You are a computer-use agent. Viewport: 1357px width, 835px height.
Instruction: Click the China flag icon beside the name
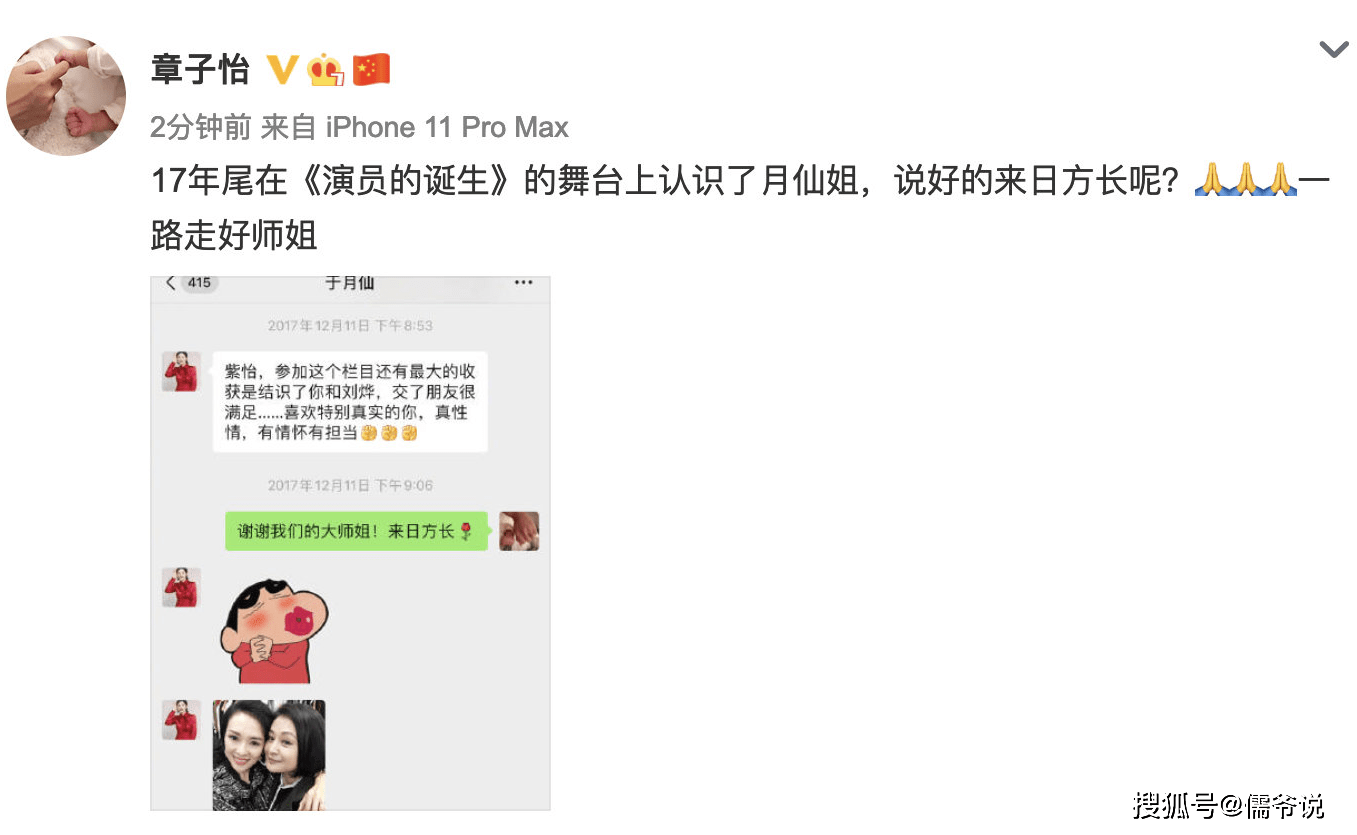pyautogui.click(x=371, y=70)
